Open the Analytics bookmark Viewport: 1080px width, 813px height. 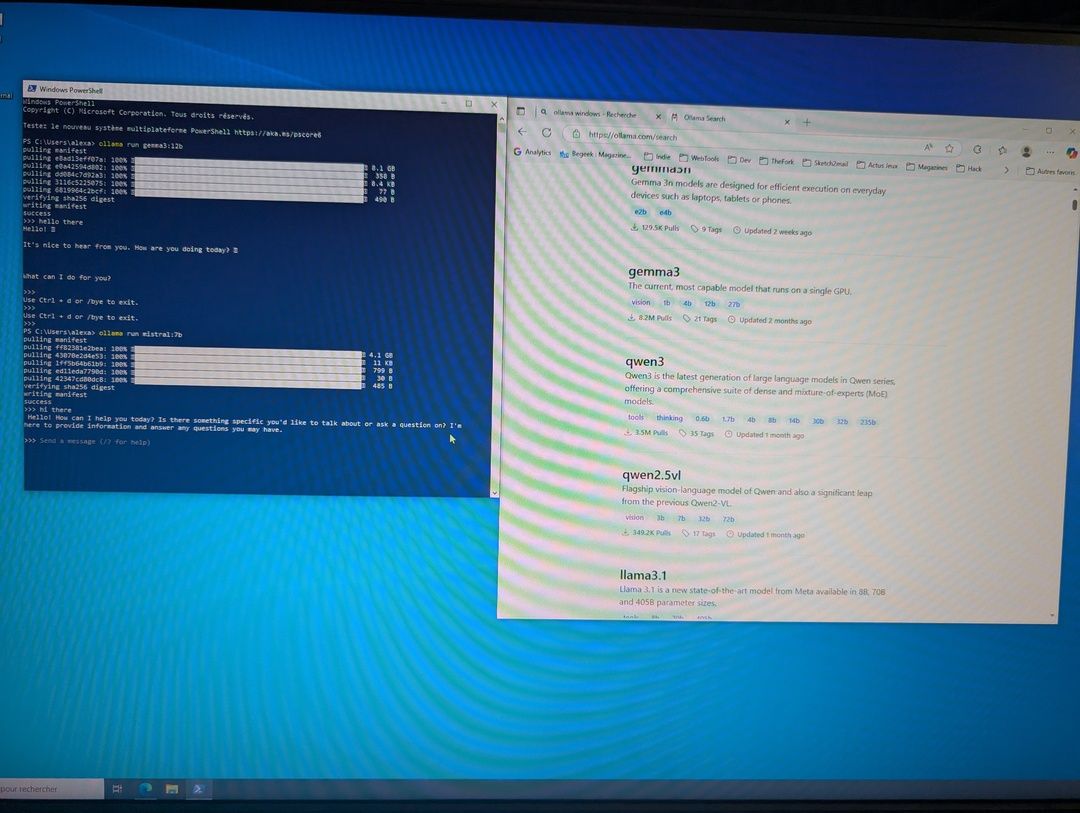tap(532, 152)
